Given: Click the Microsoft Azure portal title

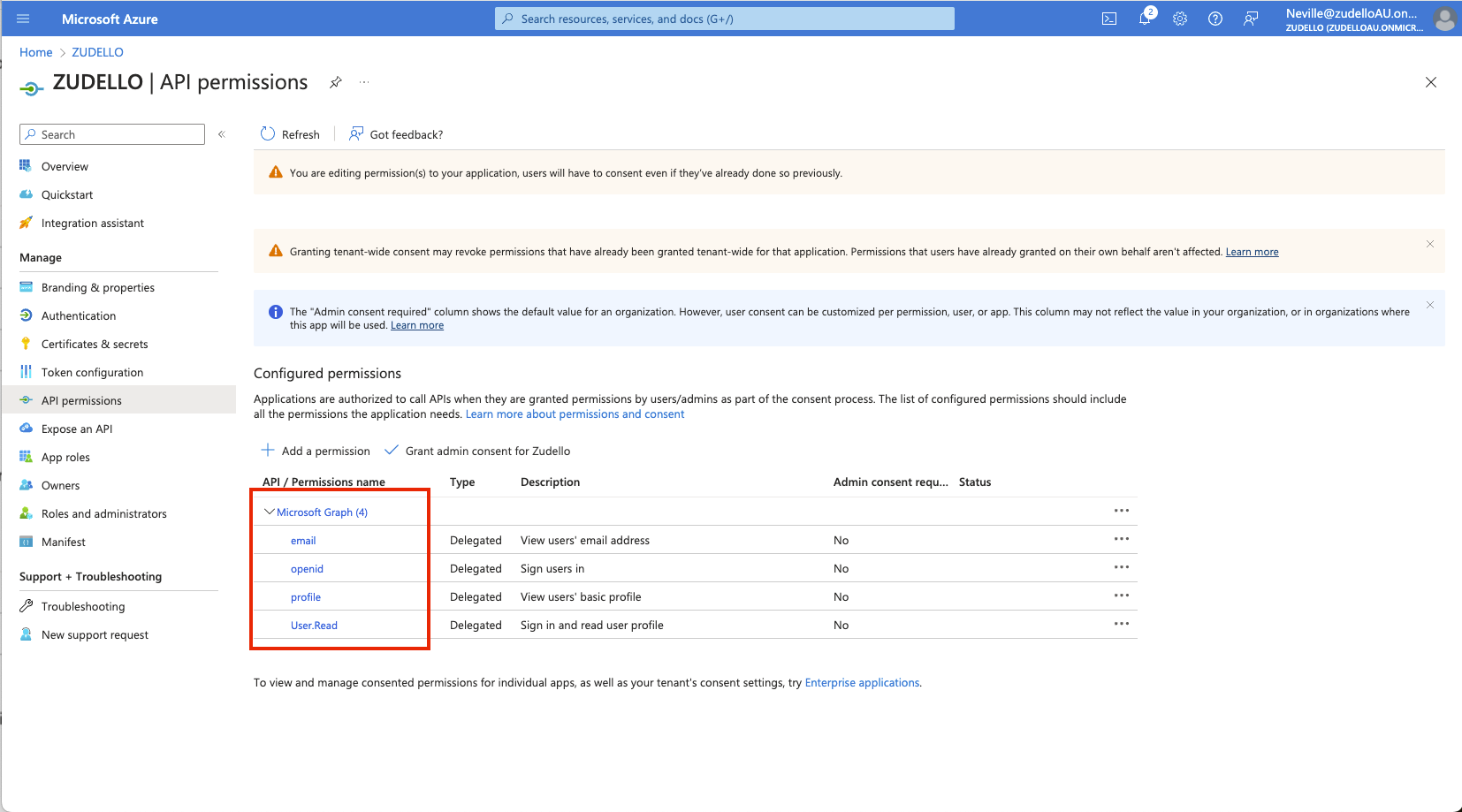Looking at the screenshot, I should tap(110, 19).
